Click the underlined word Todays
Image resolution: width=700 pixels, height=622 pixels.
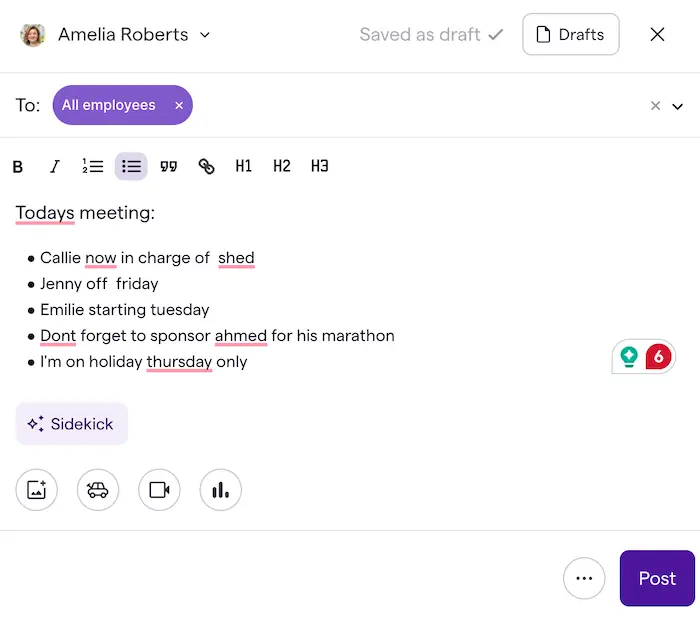coord(45,213)
